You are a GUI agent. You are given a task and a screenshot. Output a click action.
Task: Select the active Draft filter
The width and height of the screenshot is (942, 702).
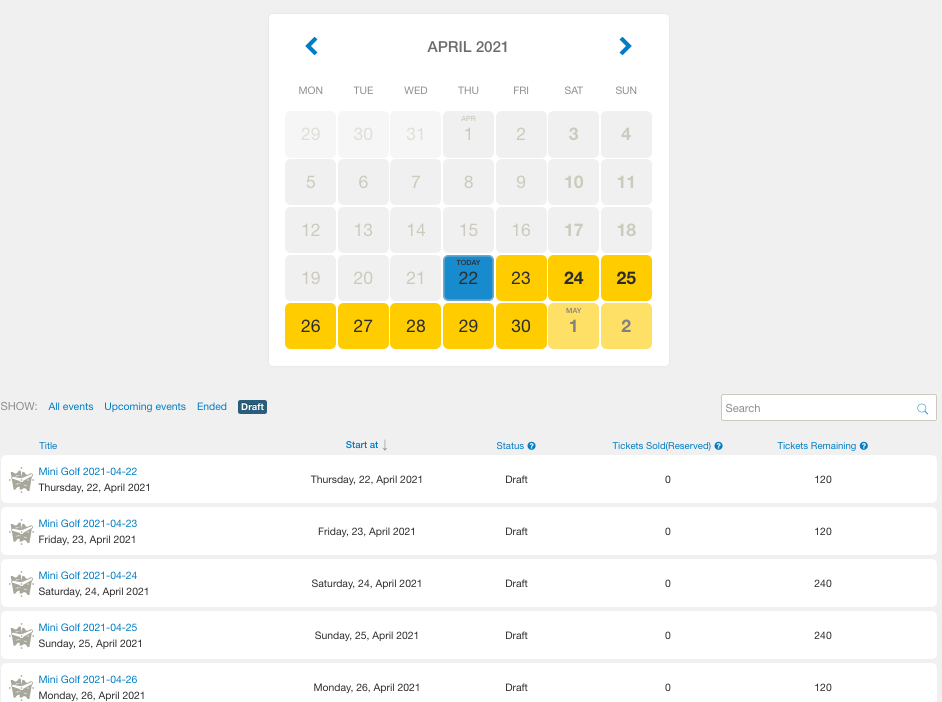pyautogui.click(x=252, y=407)
